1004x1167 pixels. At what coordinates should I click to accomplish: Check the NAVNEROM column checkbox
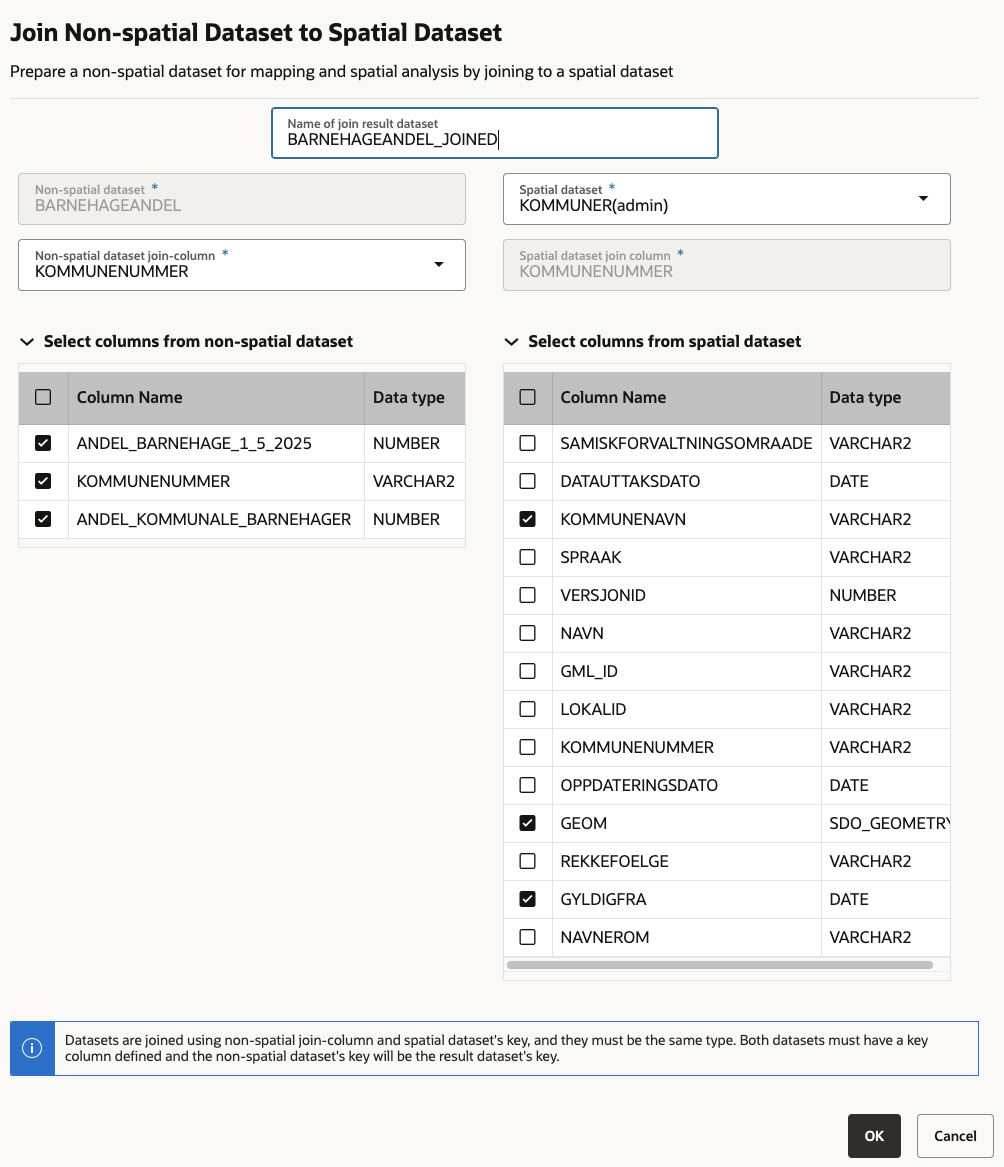tap(528, 937)
